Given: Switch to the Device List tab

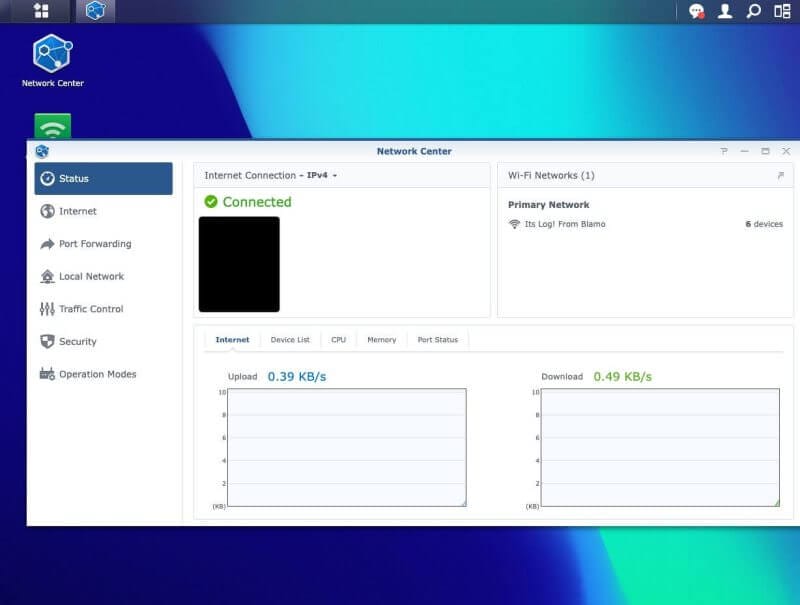Looking at the screenshot, I should 290,339.
